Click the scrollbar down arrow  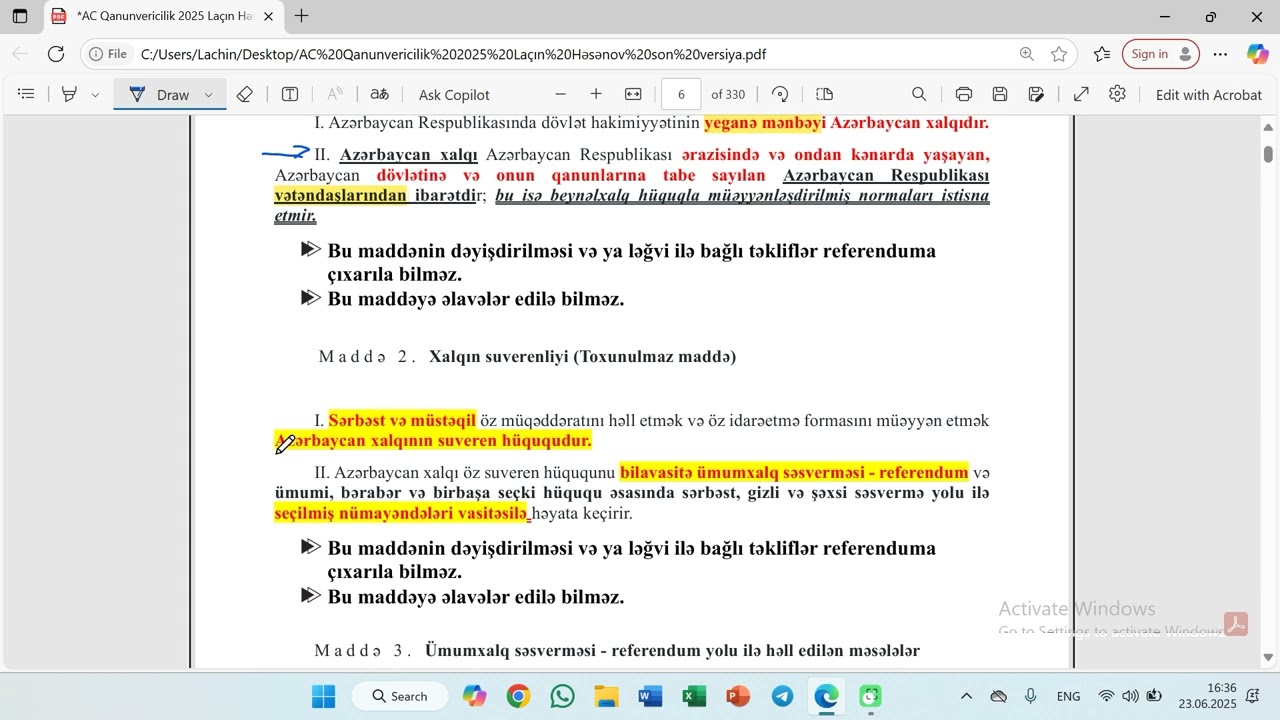[x=1269, y=657]
